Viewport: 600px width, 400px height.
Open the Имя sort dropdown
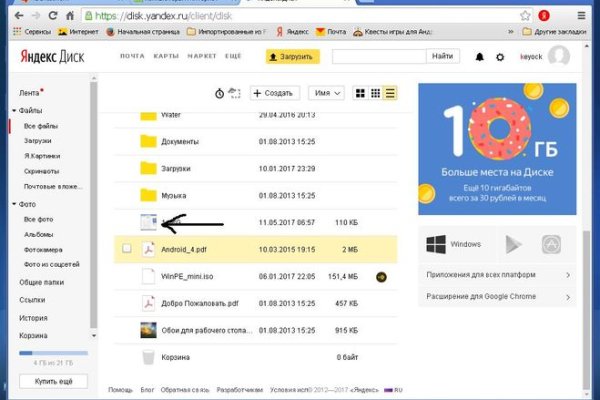click(x=326, y=93)
